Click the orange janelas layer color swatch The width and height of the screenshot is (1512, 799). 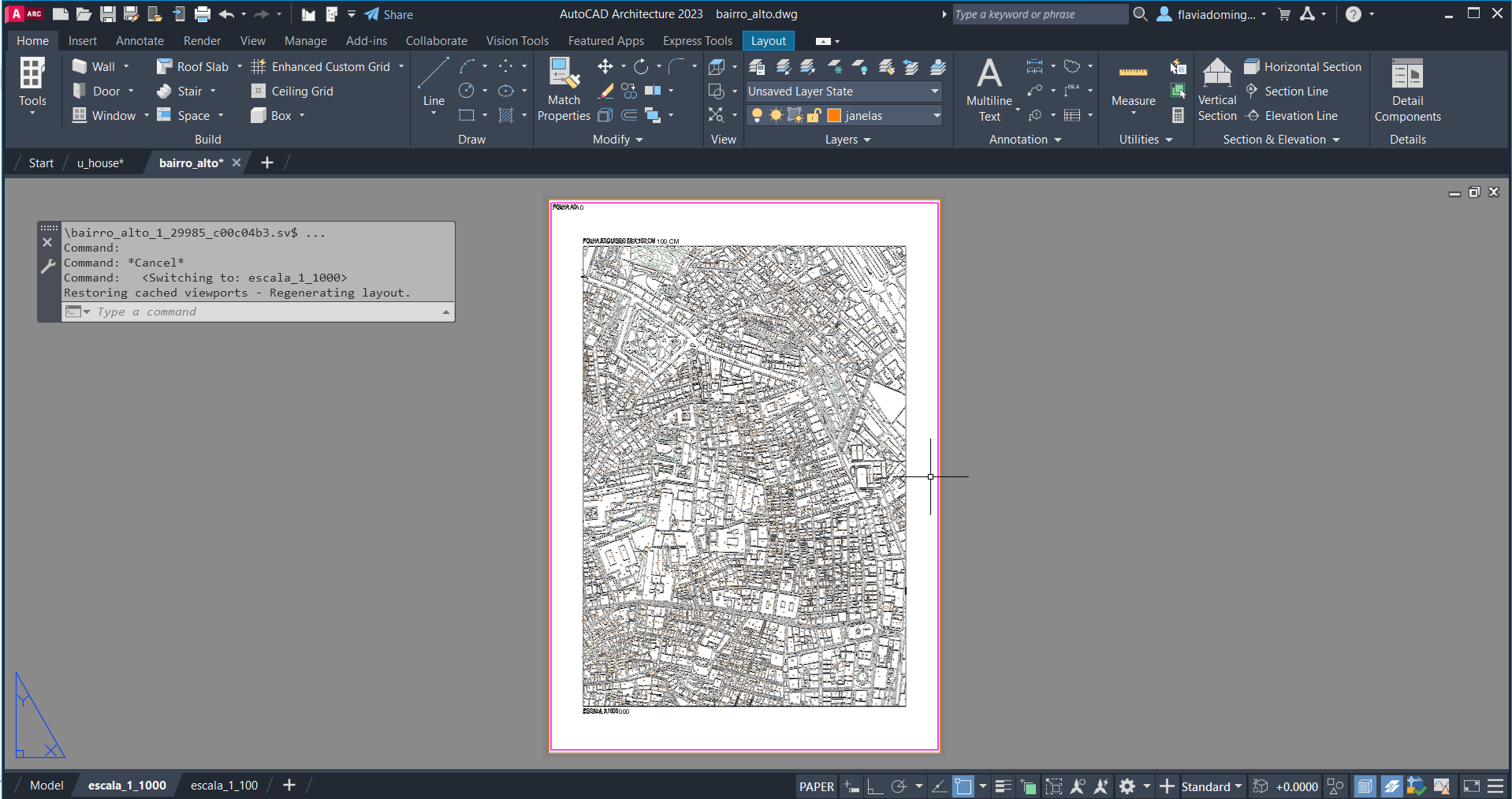[834, 116]
